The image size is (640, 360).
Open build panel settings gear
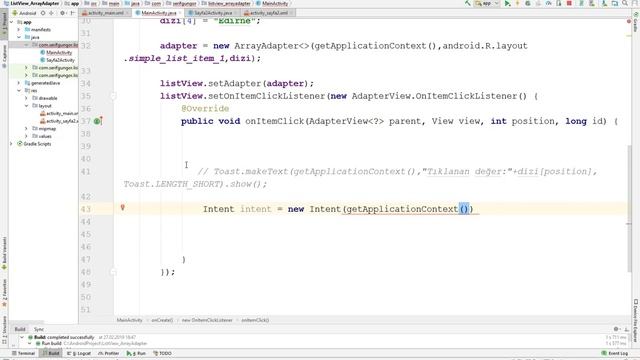pyautogui.click(x=616, y=329)
